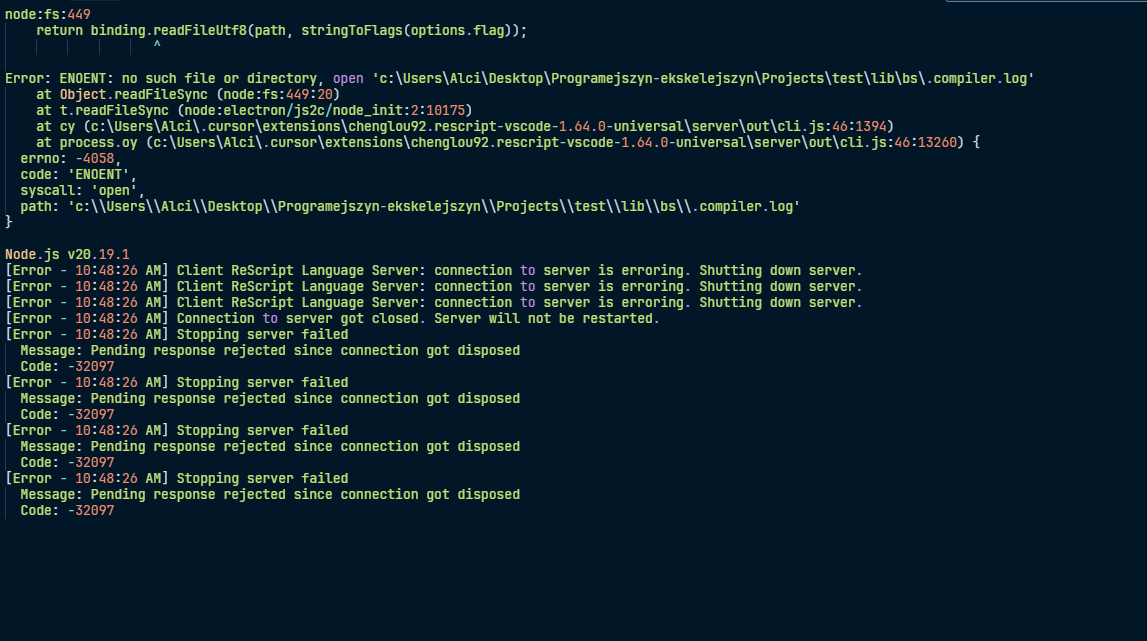Image resolution: width=1147 pixels, height=641 pixels.
Task: Click the binding.readFileUtf8 return statement line
Action: click(x=281, y=30)
